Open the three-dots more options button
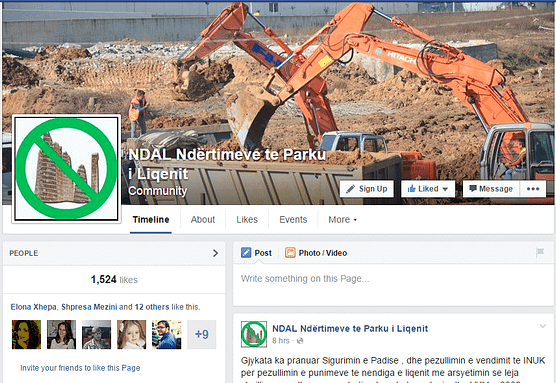The image size is (556, 383). click(533, 189)
